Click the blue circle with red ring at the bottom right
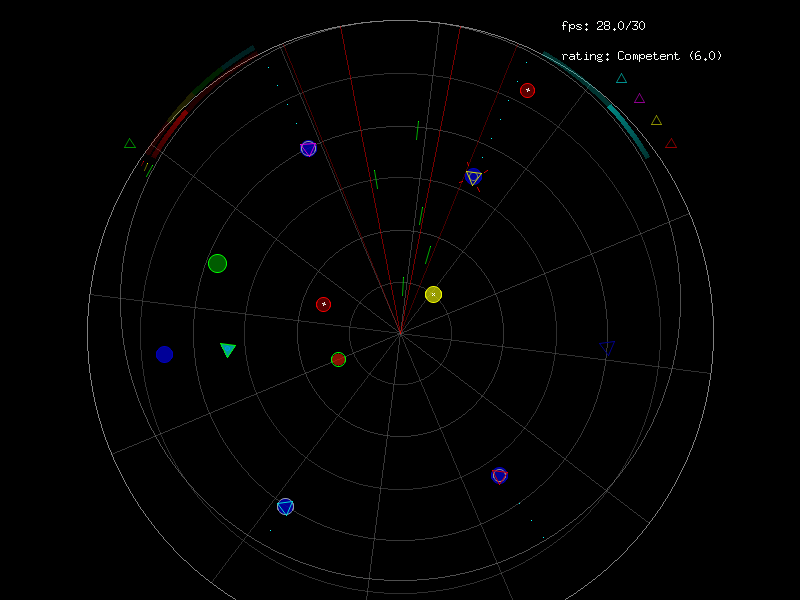The width and height of the screenshot is (800, 600). tap(499, 475)
